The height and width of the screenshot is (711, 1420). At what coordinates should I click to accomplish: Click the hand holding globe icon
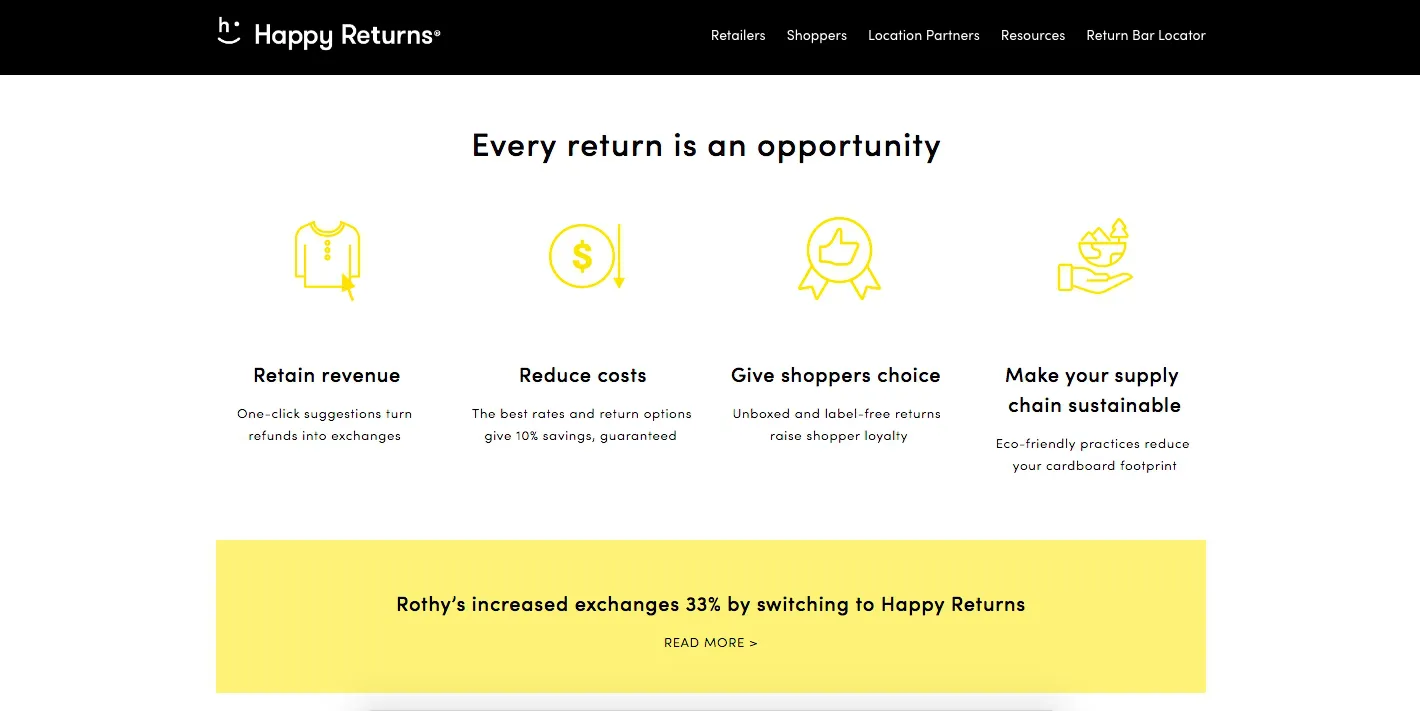(1095, 256)
